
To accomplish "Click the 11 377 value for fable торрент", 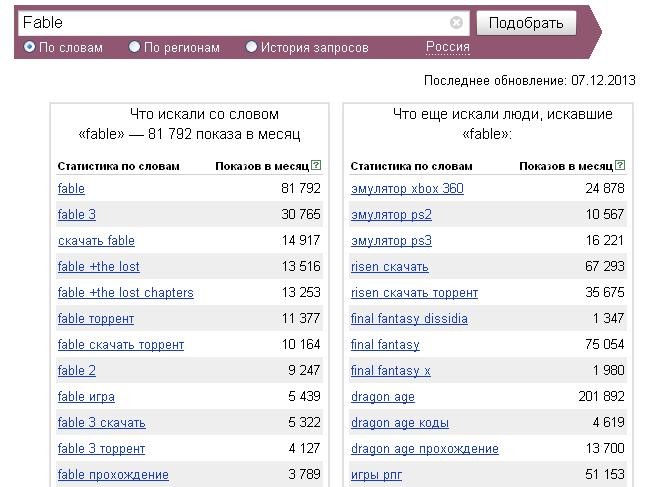I will (301, 318).
